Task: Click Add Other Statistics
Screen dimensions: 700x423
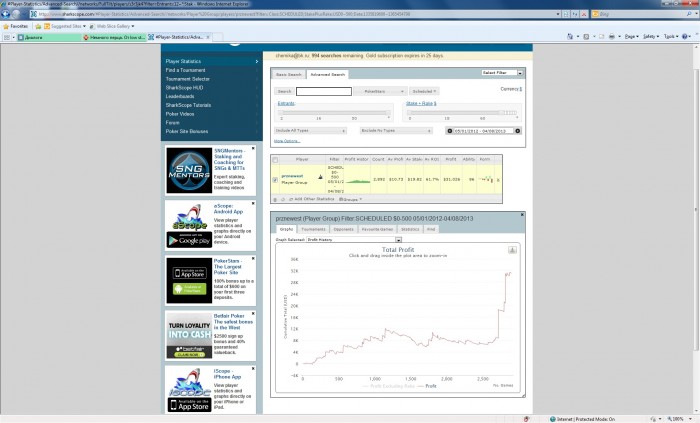Action: (312, 199)
